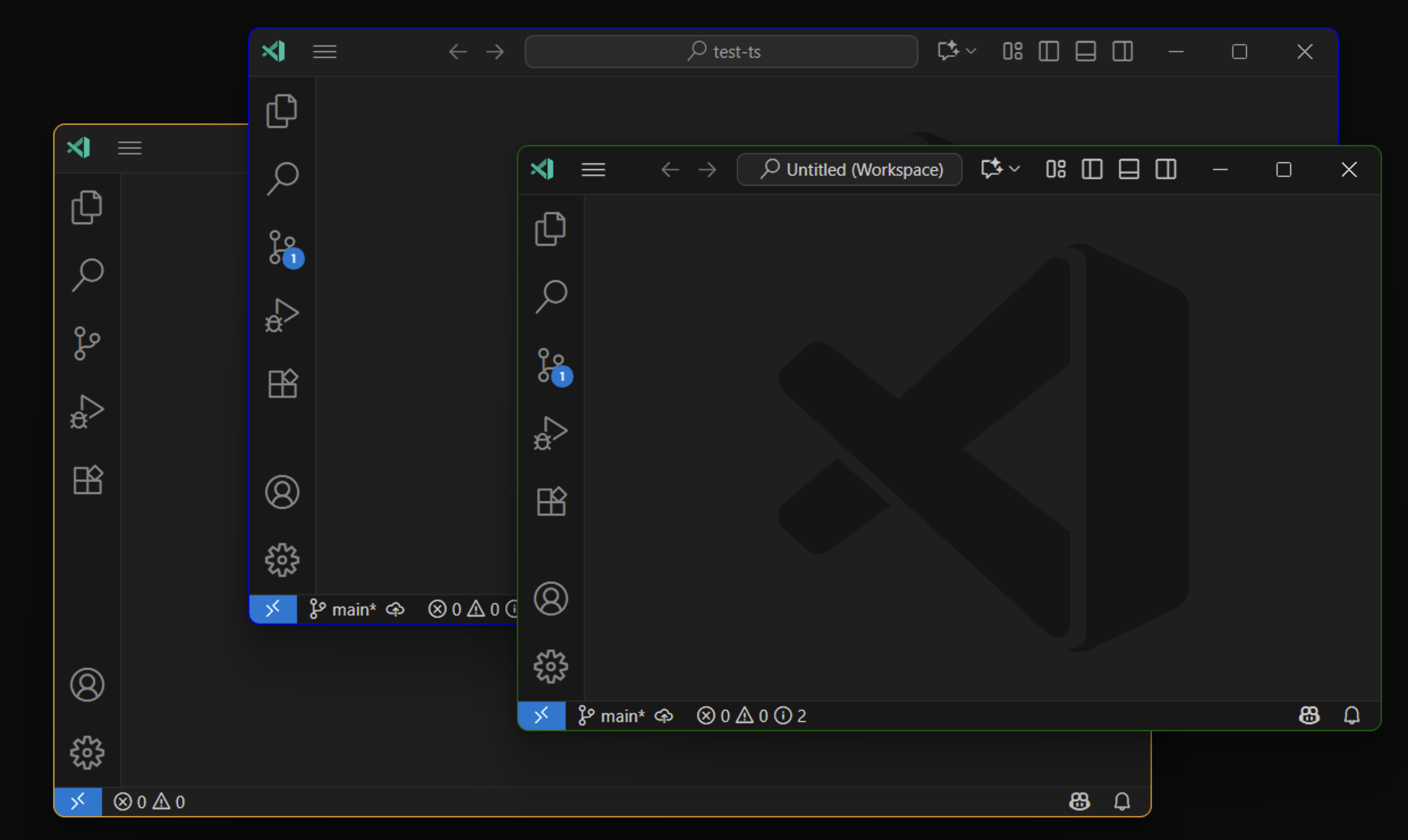Viewport: 1408px width, 840px height.
Task: Click the sync changes cloud icon
Action: [664, 715]
